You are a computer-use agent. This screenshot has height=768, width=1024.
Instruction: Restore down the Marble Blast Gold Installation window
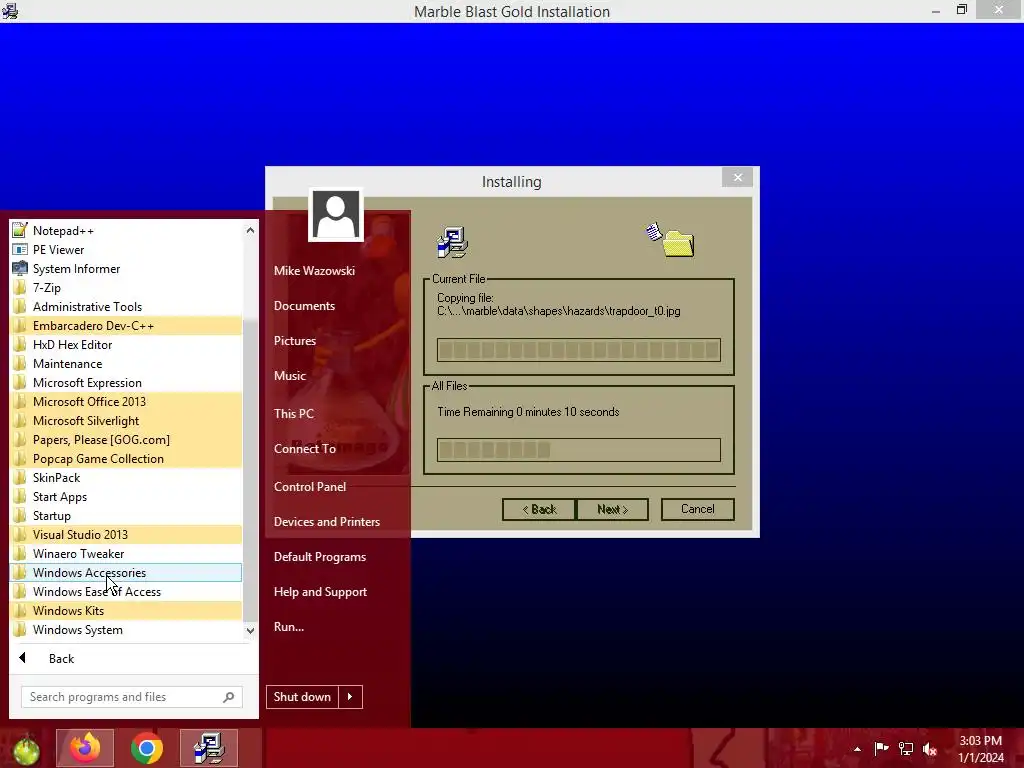click(962, 10)
